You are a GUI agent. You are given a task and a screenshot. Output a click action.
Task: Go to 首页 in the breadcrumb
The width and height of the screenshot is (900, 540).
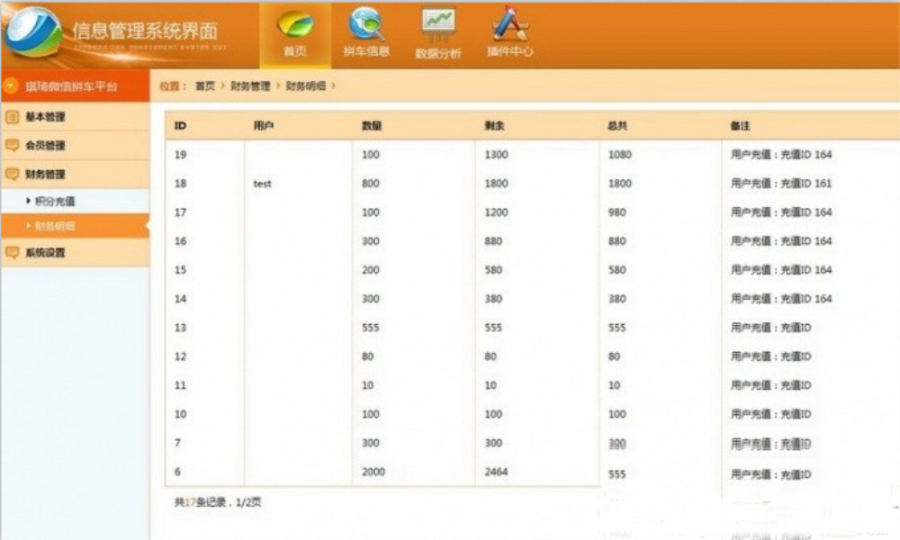(x=205, y=86)
